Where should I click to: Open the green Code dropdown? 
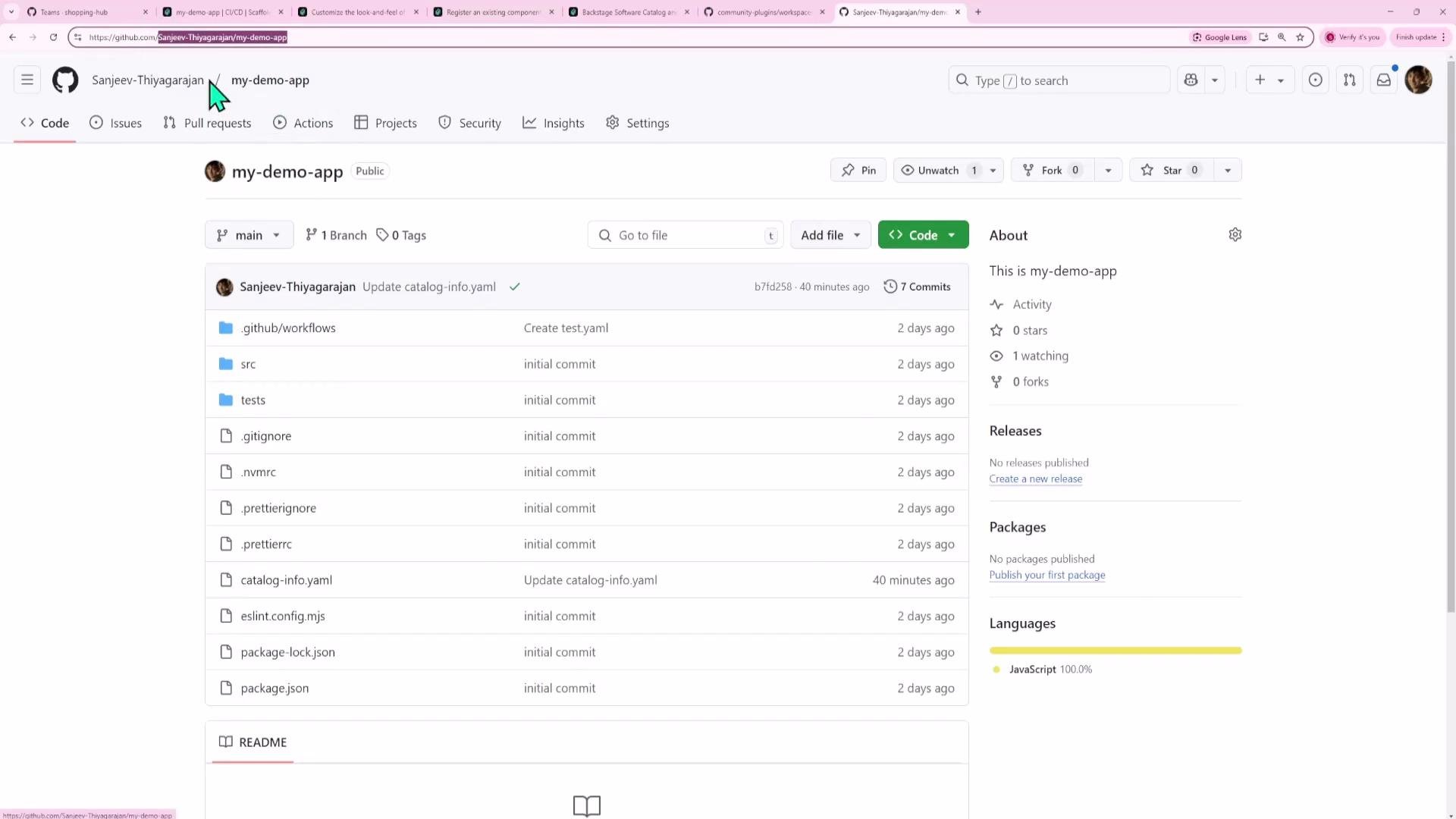point(923,235)
